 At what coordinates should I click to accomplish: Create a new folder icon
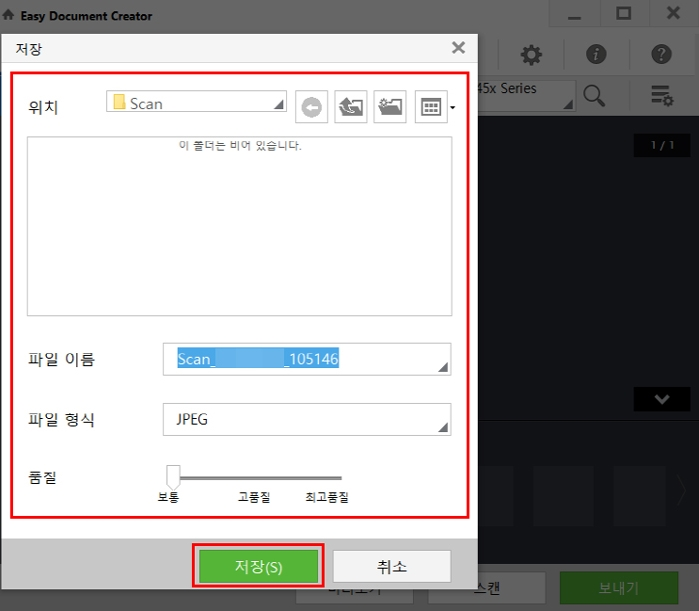tap(390, 107)
